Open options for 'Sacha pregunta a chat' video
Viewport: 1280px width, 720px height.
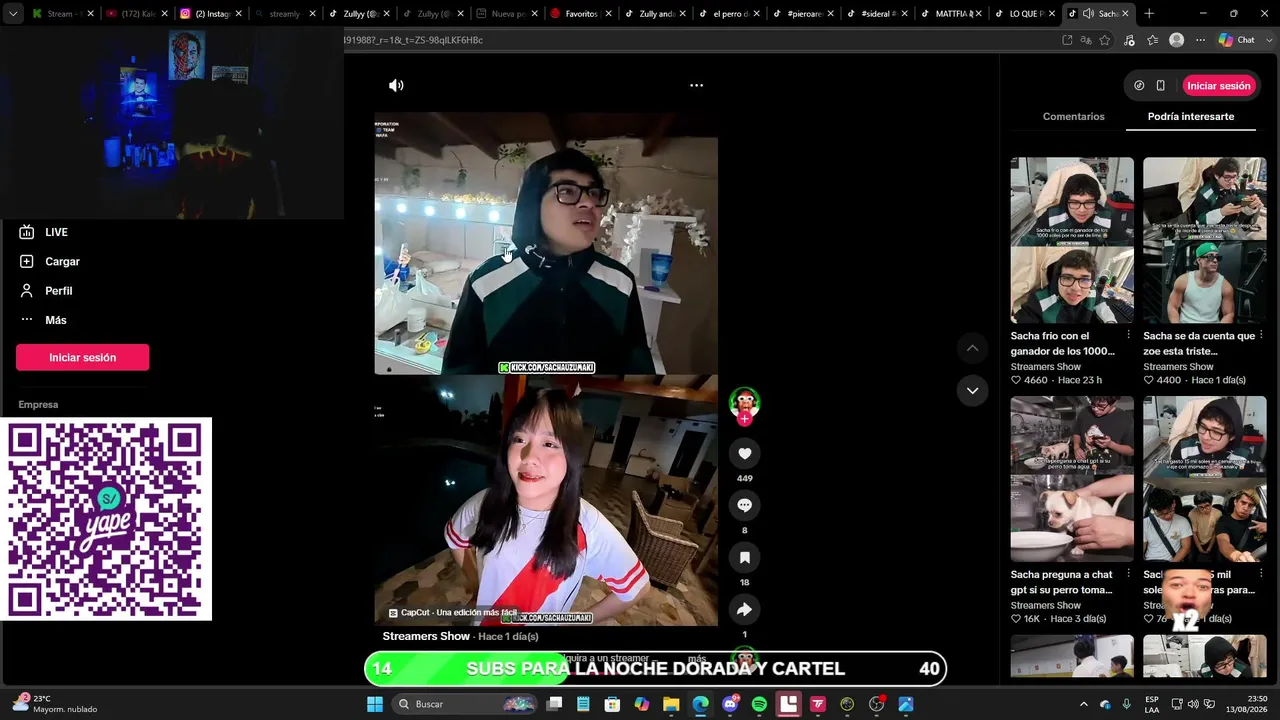[x=1129, y=574]
